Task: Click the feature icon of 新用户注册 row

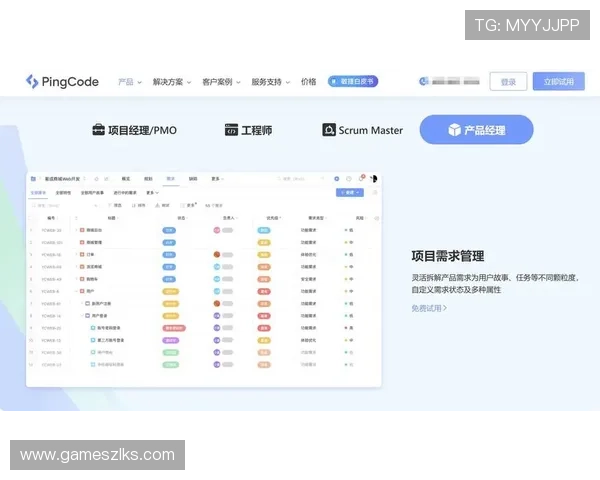Action: [x=87, y=304]
